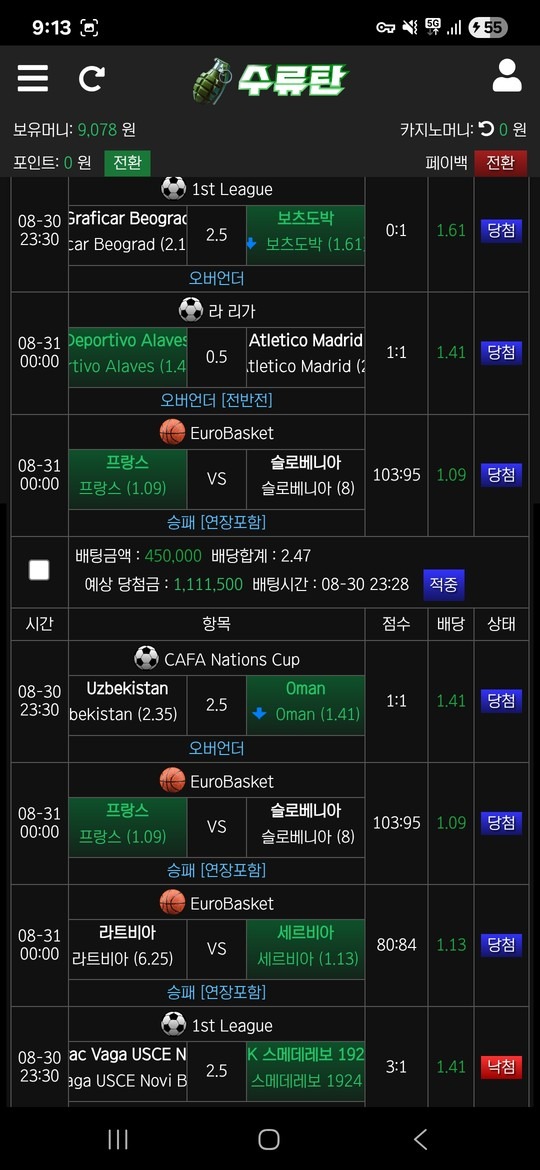The width and height of the screenshot is (540, 1170).
Task: Tap 오버언더 [전반전] link under 라 리가
Action: tap(216, 401)
